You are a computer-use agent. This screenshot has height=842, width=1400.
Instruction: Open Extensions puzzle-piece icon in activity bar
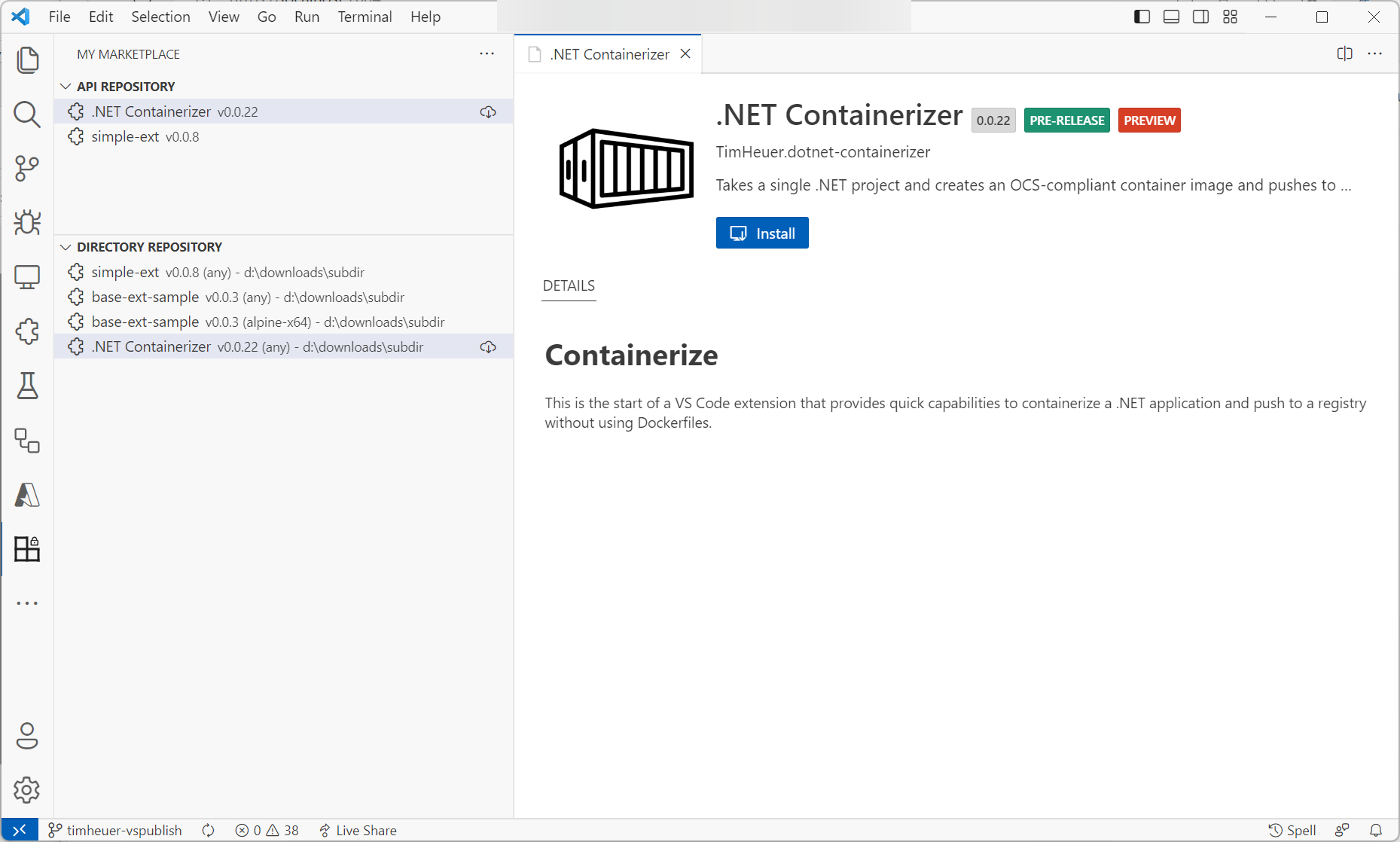(27, 331)
